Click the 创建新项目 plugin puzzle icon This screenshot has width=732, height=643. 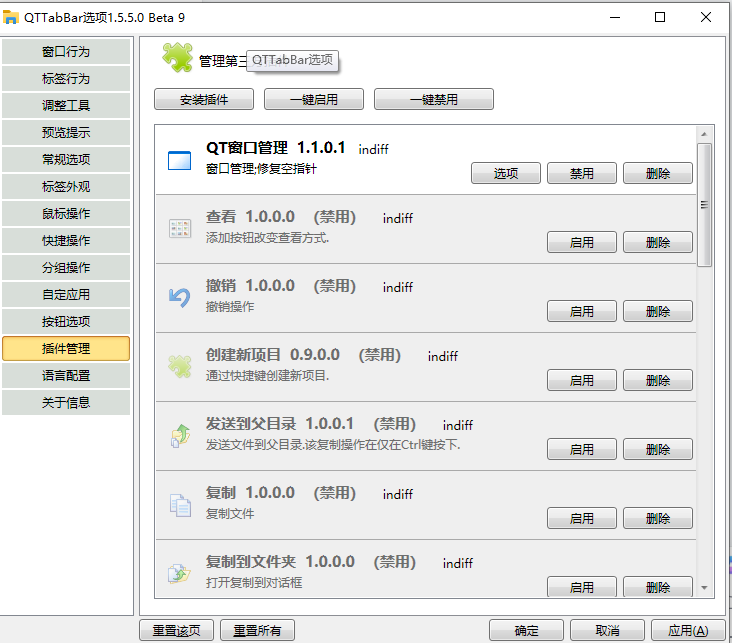180,367
